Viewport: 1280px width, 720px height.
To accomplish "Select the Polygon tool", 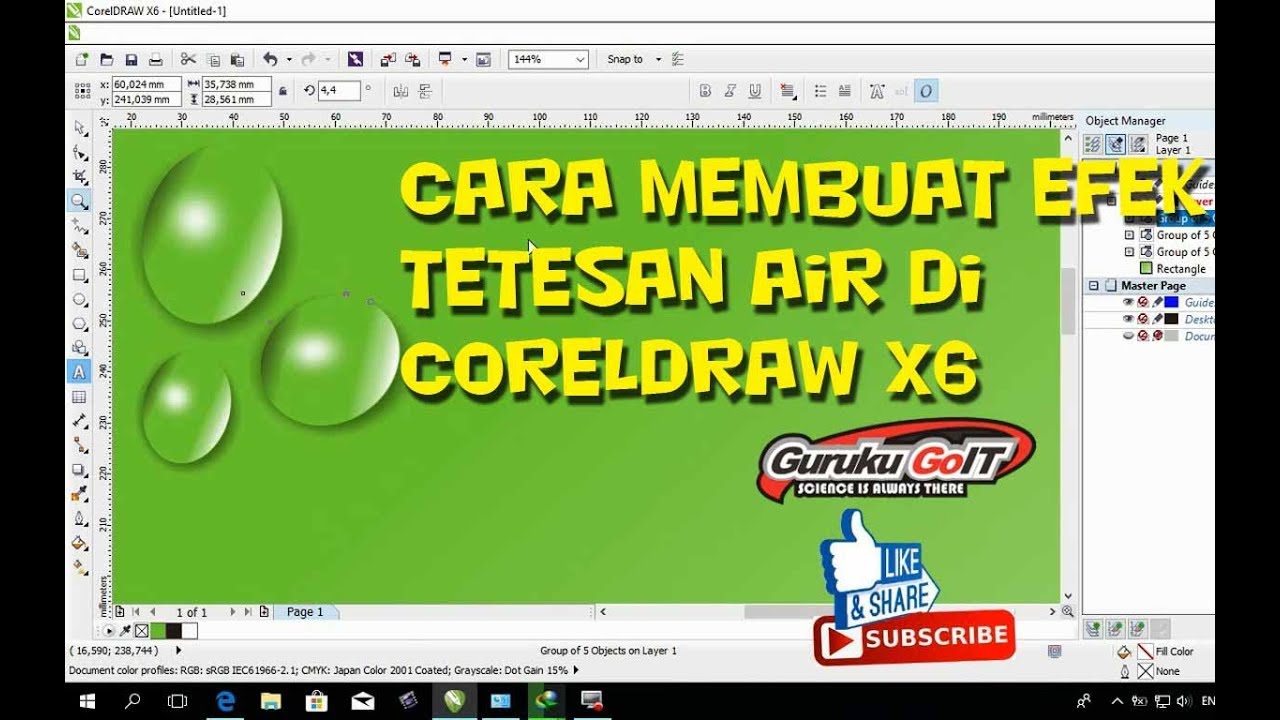I will [79, 324].
